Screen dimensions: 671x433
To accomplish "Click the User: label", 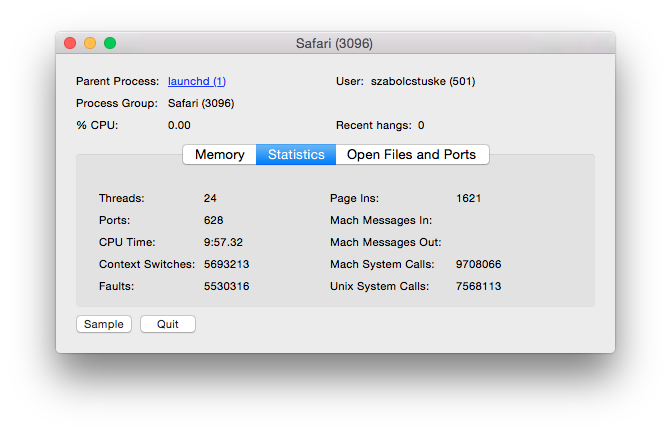I will click(350, 81).
